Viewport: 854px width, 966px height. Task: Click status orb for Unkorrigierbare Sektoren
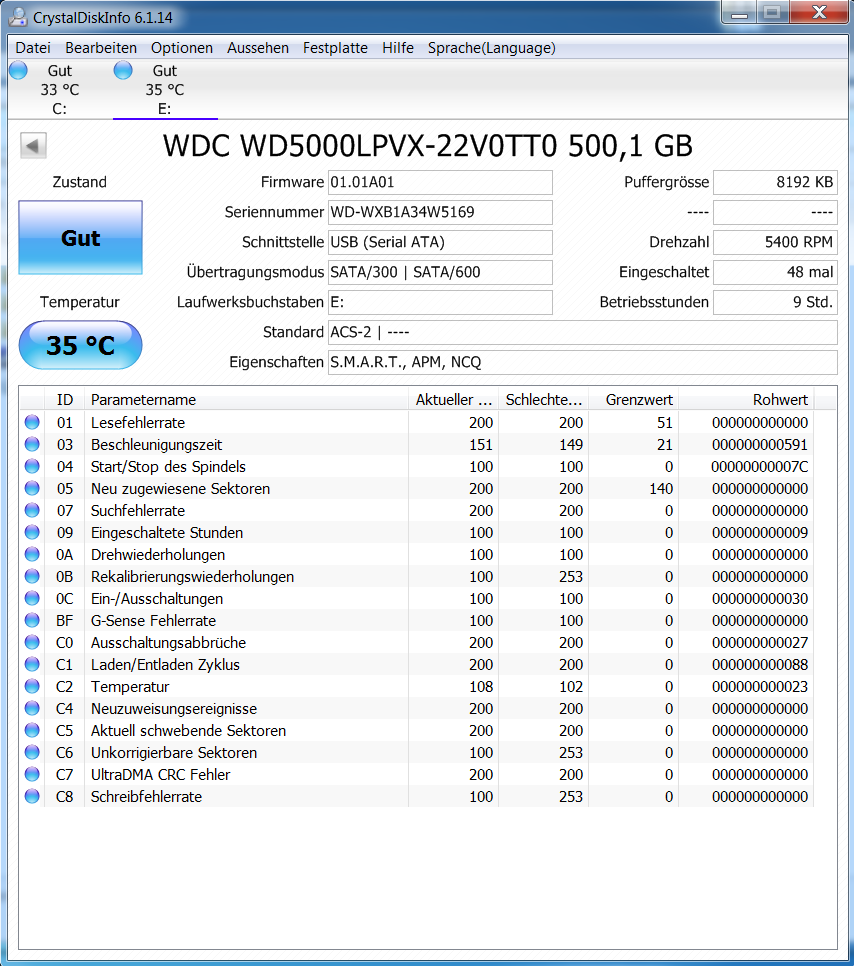pos(32,752)
